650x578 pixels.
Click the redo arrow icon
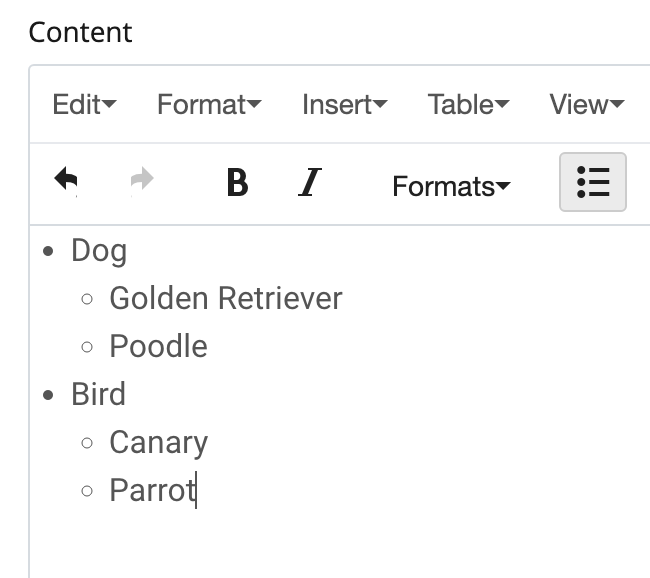point(143,182)
